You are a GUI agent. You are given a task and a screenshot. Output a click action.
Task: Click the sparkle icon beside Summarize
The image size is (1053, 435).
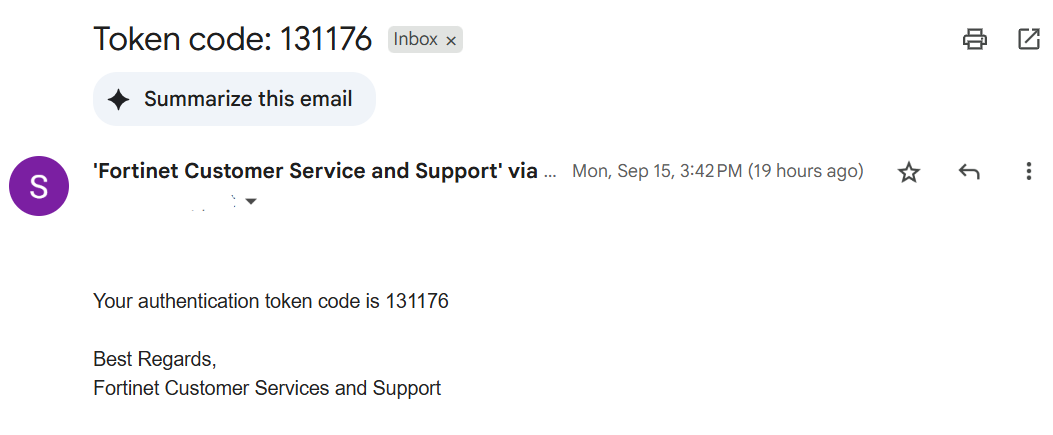(x=119, y=99)
